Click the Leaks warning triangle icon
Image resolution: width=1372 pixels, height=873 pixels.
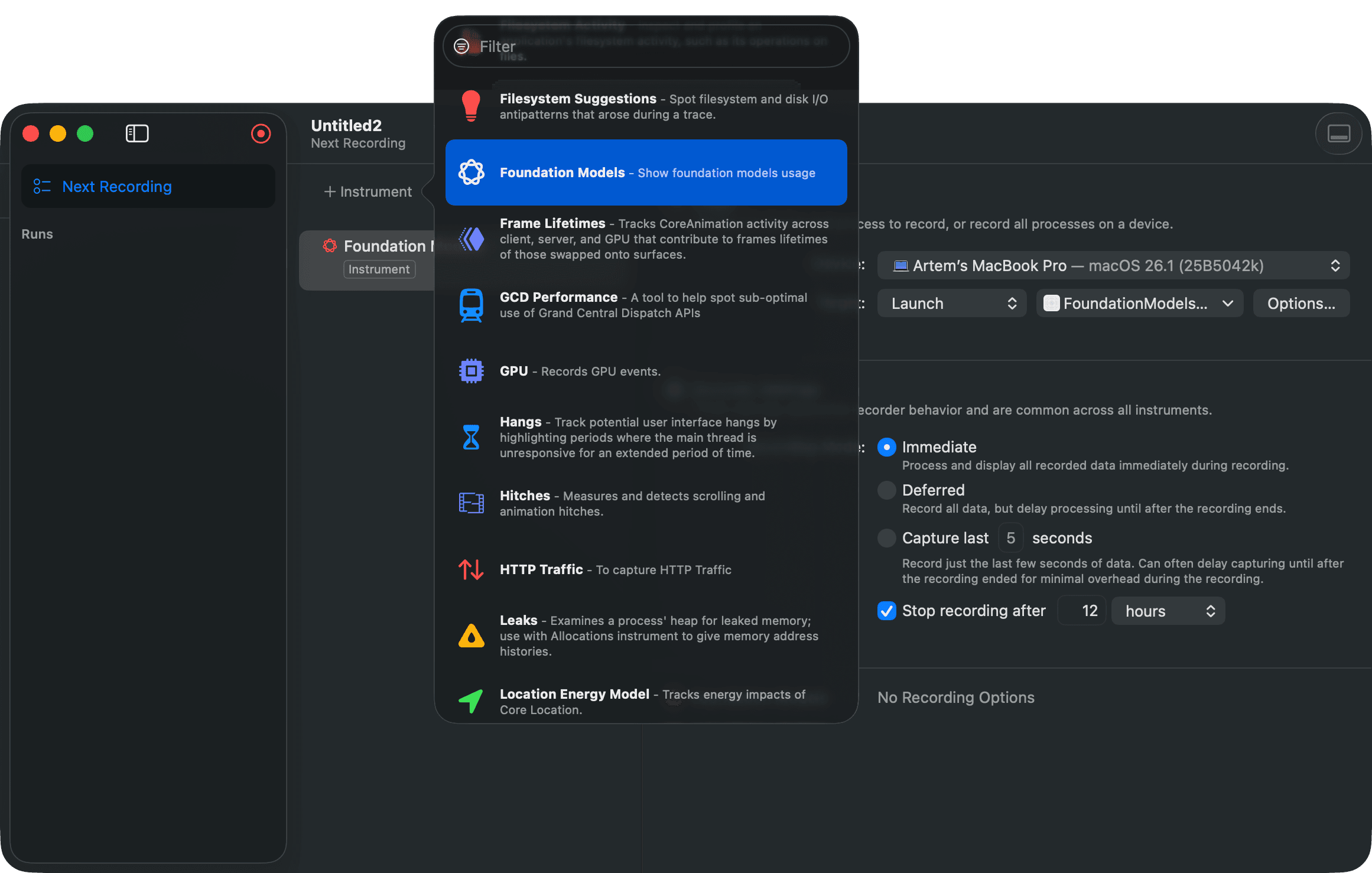point(471,636)
